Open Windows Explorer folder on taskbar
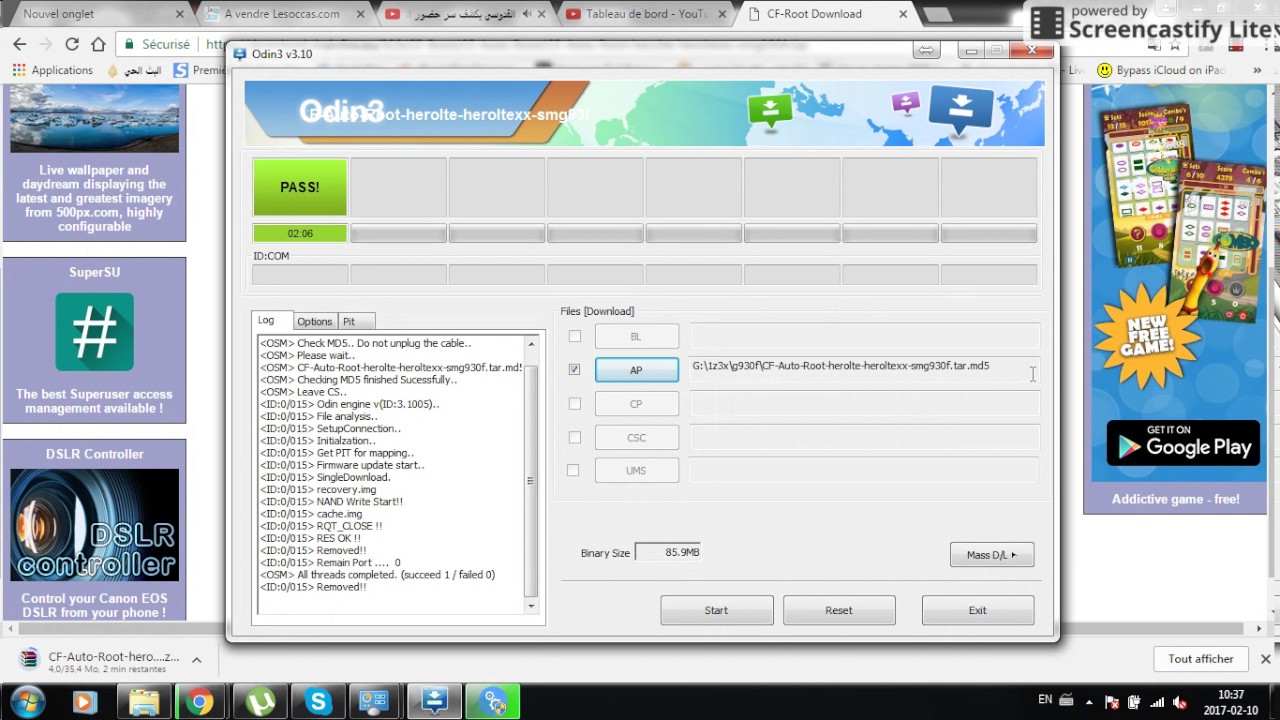 (143, 702)
